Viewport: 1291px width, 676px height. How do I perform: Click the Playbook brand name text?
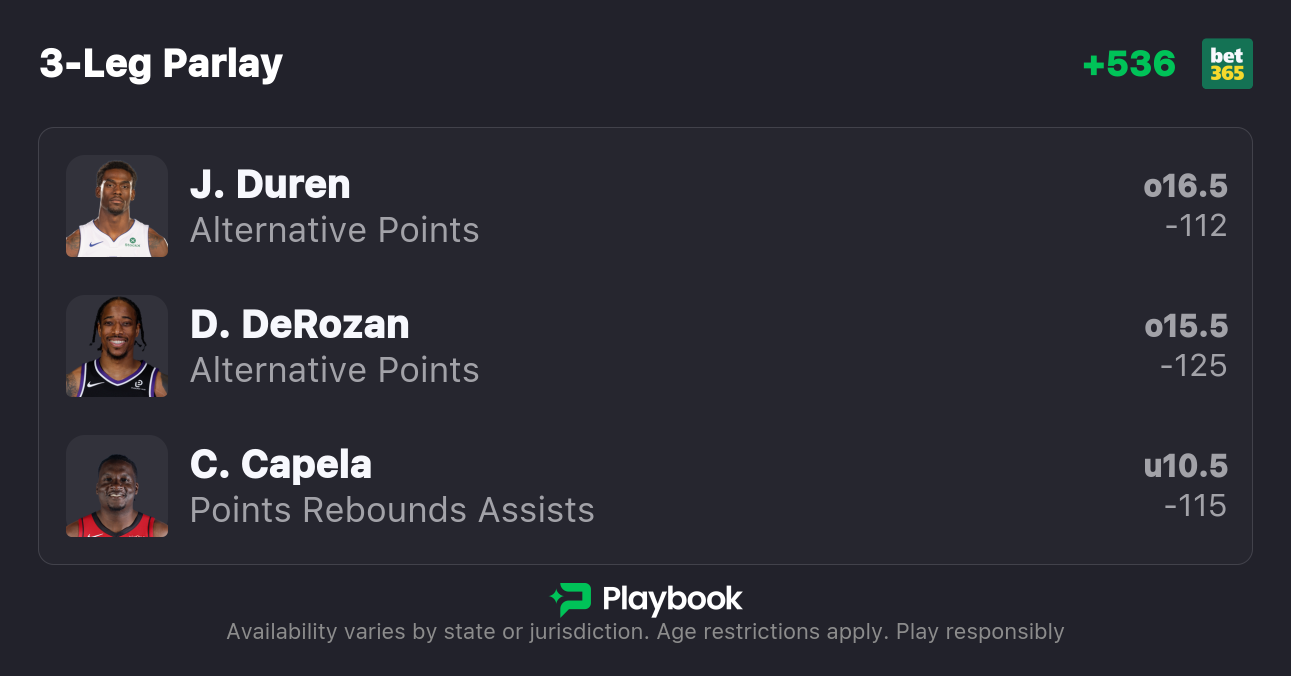click(x=672, y=599)
